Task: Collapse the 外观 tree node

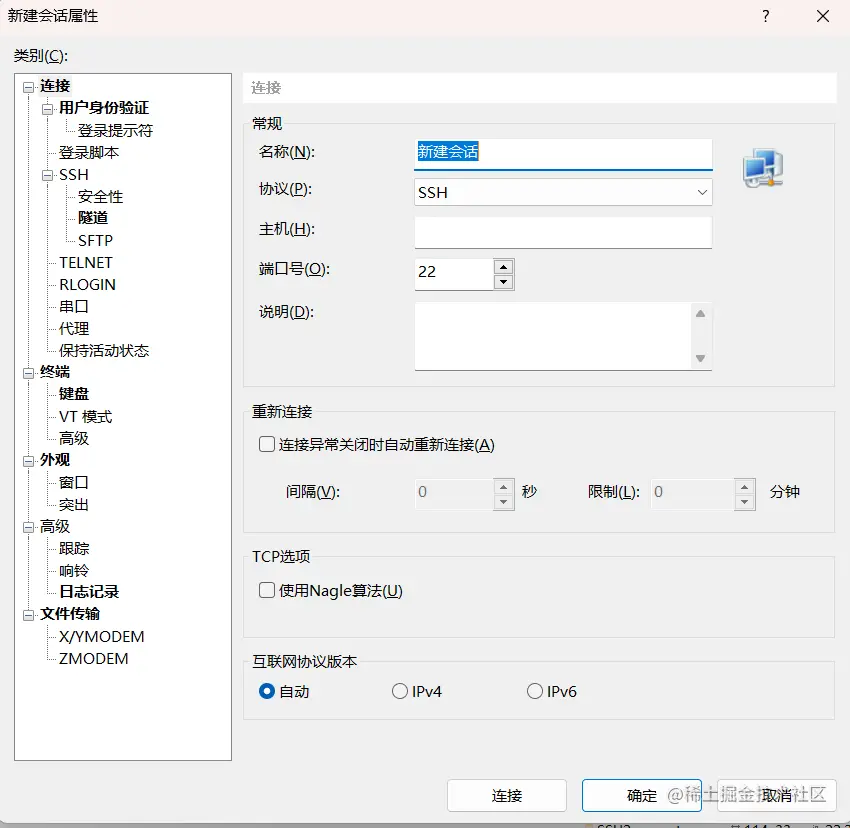Action: pyautogui.click(x=28, y=461)
